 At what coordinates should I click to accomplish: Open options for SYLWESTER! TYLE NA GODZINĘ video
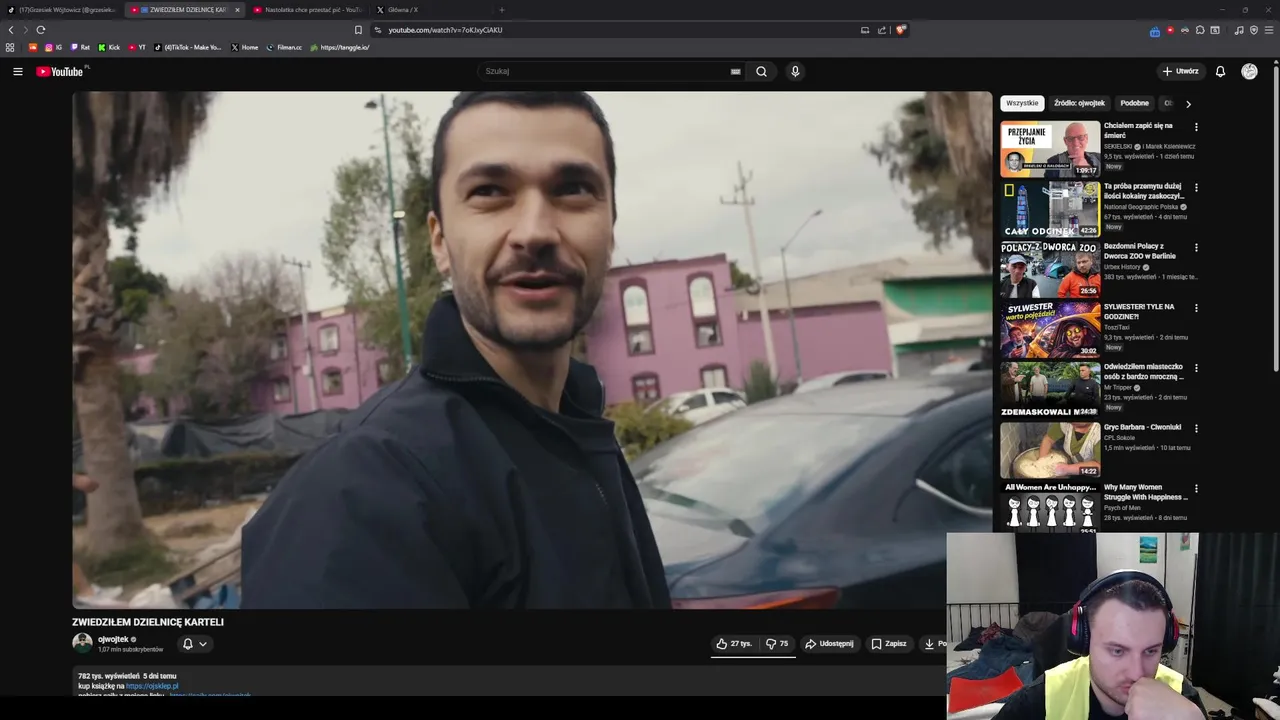tap(1196, 308)
